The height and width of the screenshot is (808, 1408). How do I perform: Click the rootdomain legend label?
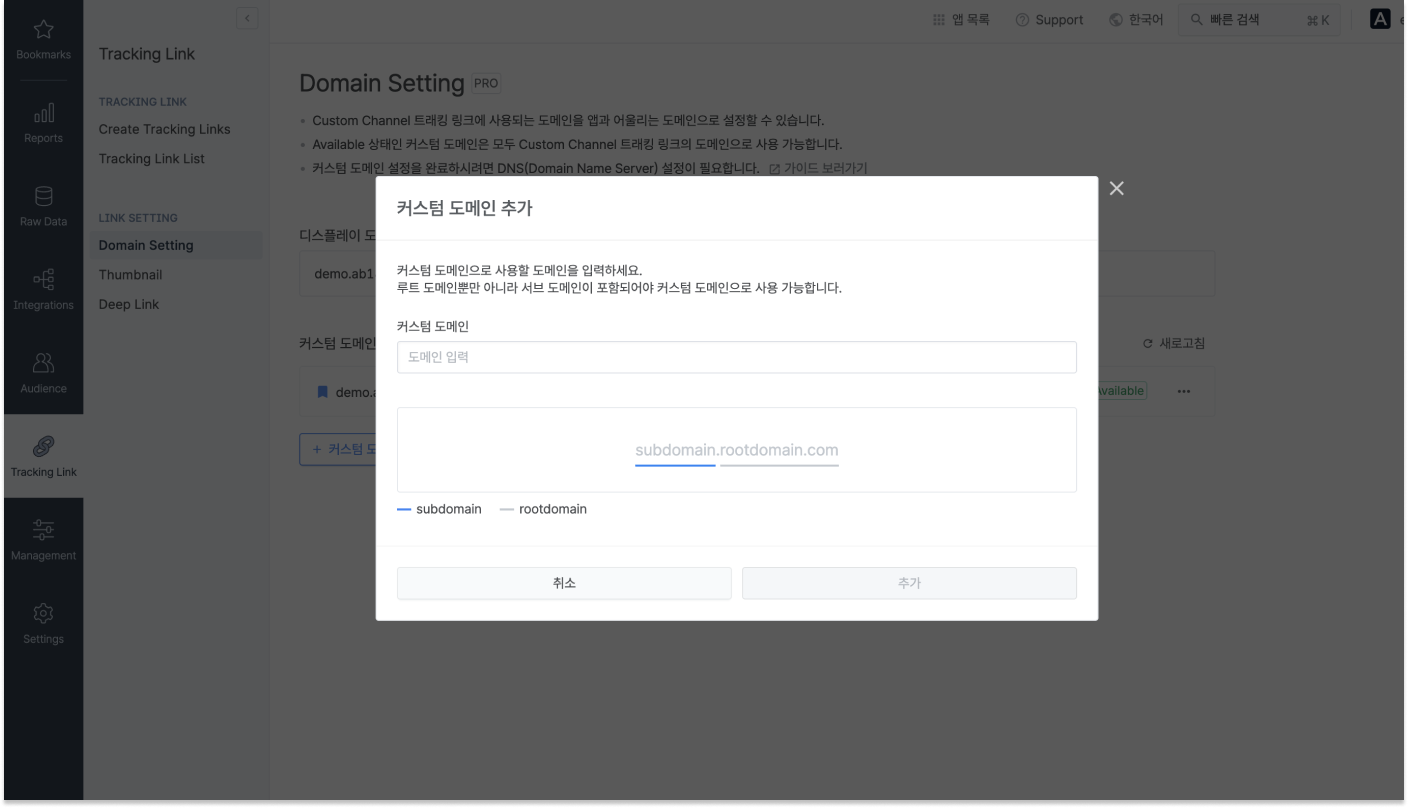[553, 509]
